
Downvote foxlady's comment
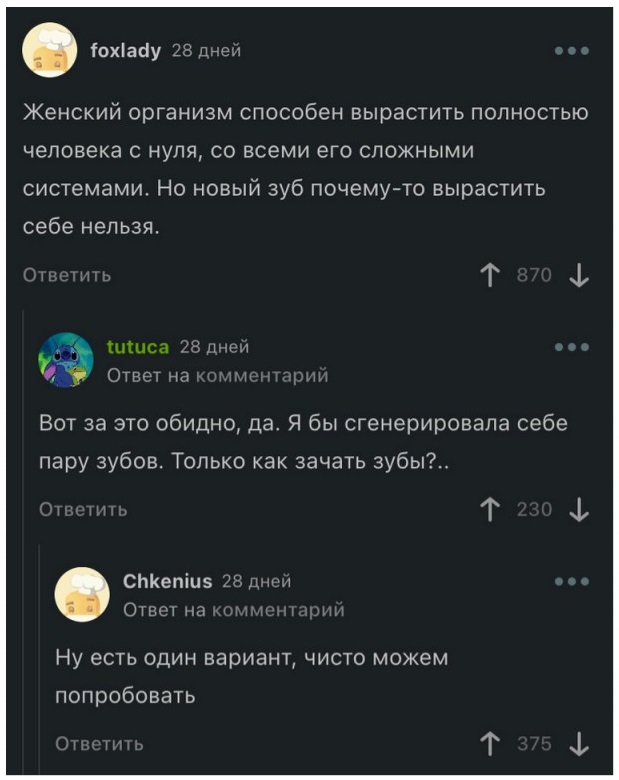tap(578, 275)
